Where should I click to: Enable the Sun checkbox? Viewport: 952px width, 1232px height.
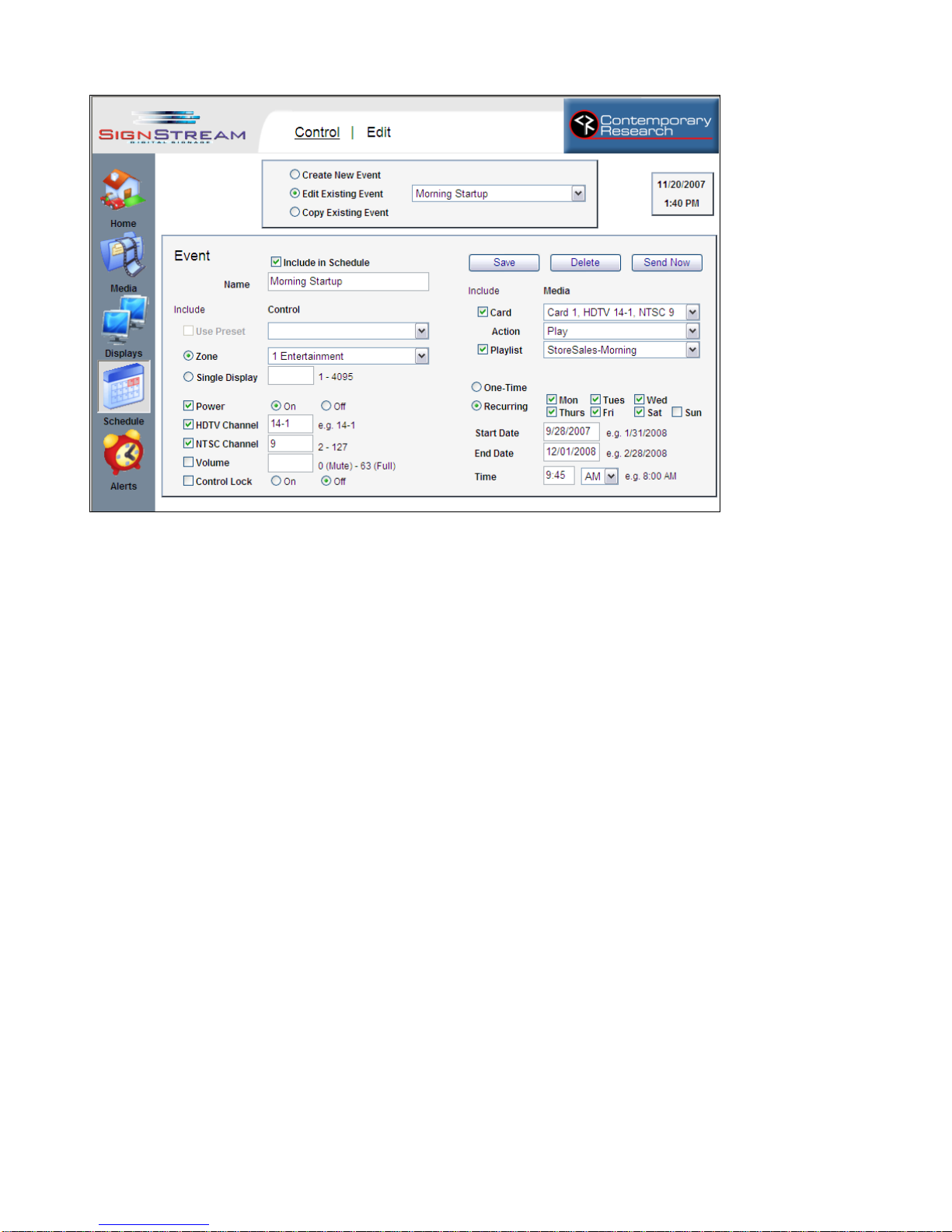point(677,412)
